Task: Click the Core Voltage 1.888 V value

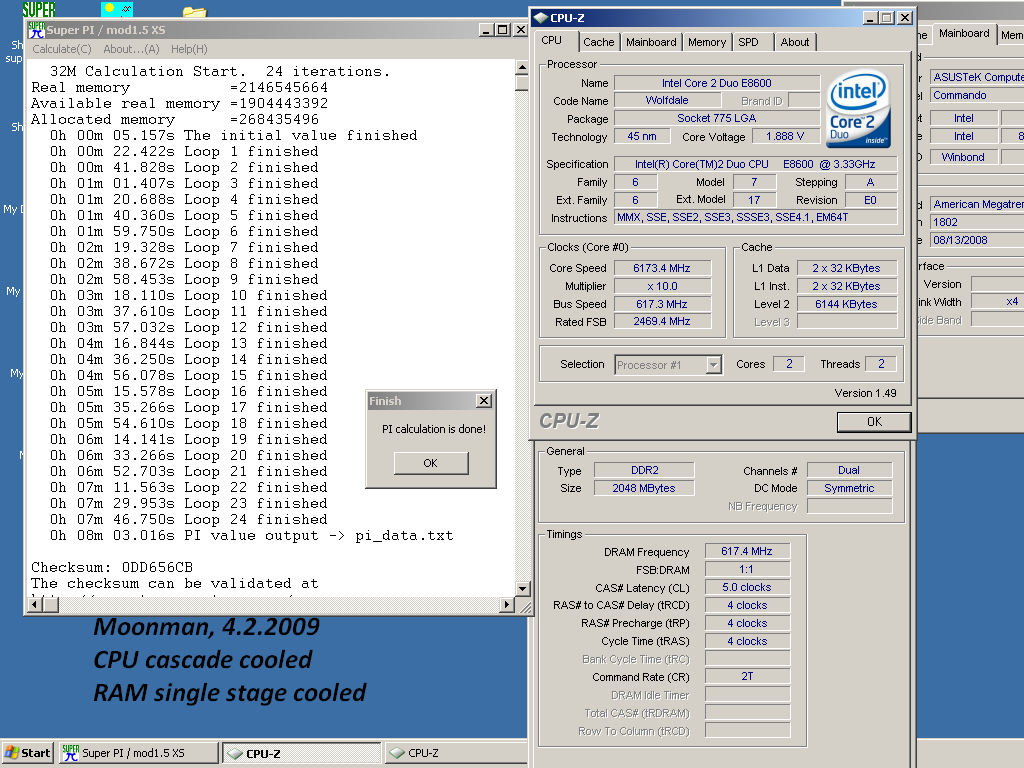Action: click(x=785, y=136)
